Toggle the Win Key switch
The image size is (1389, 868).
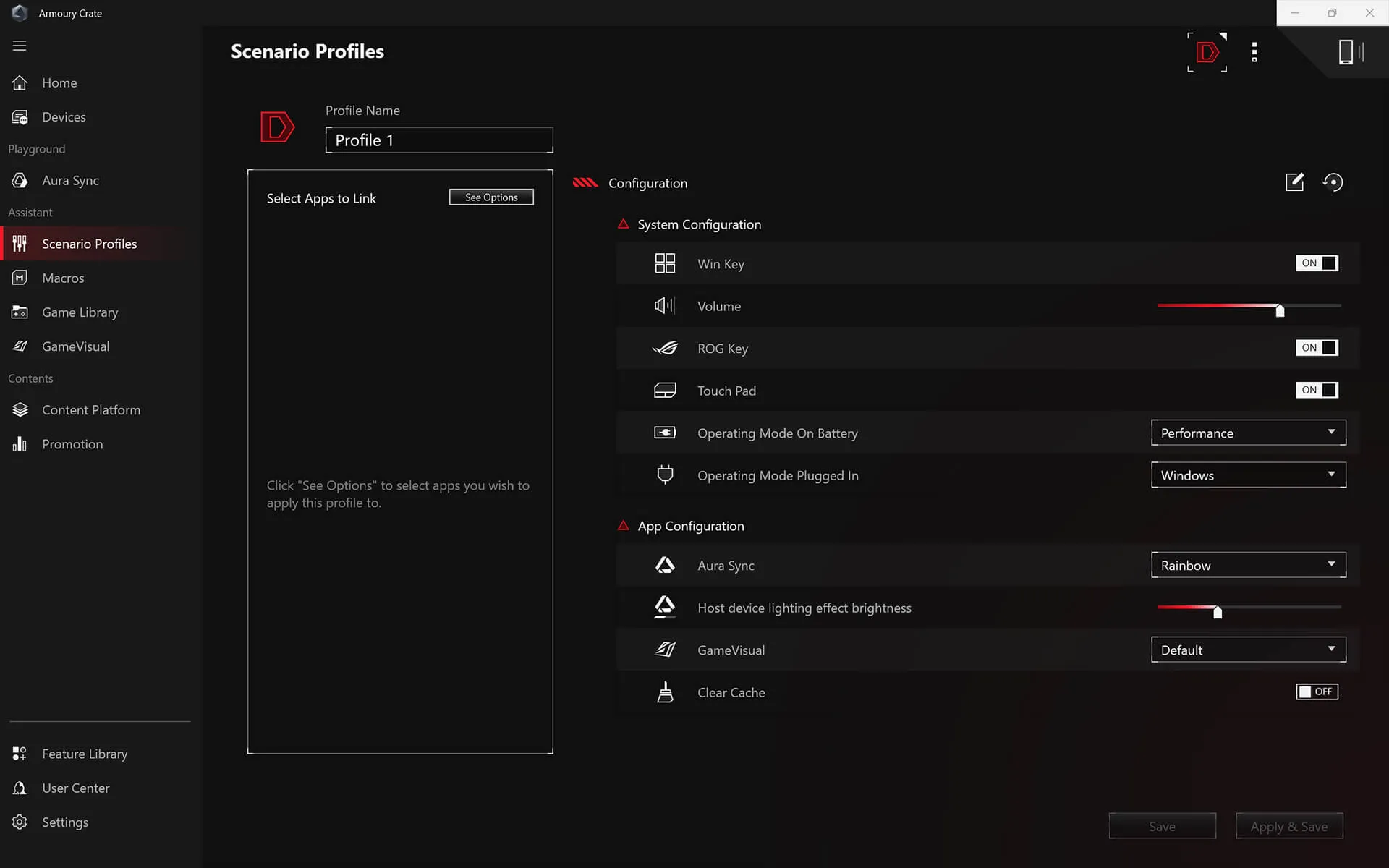coord(1317,263)
